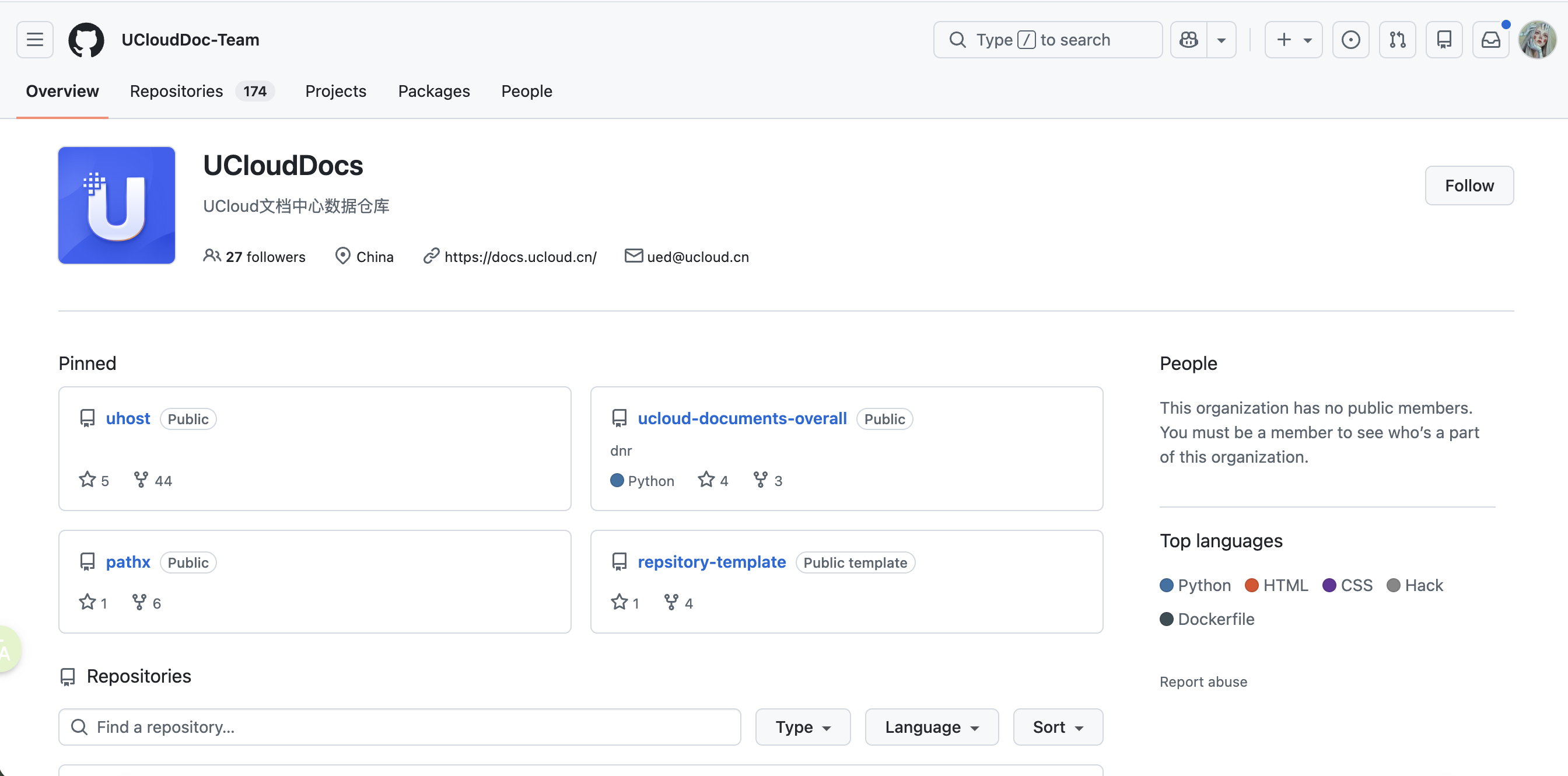Click the China location text
This screenshot has height=776, width=1568.
pyautogui.click(x=375, y=257)
